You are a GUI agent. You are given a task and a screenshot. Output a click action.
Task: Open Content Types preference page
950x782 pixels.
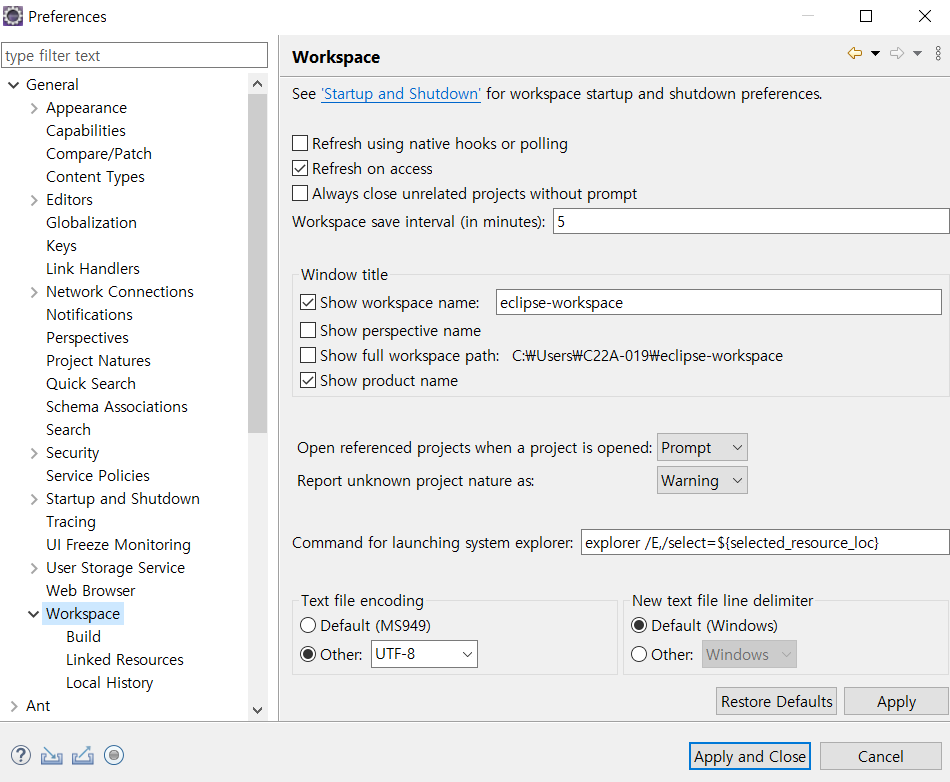click(x=95, y=177)
